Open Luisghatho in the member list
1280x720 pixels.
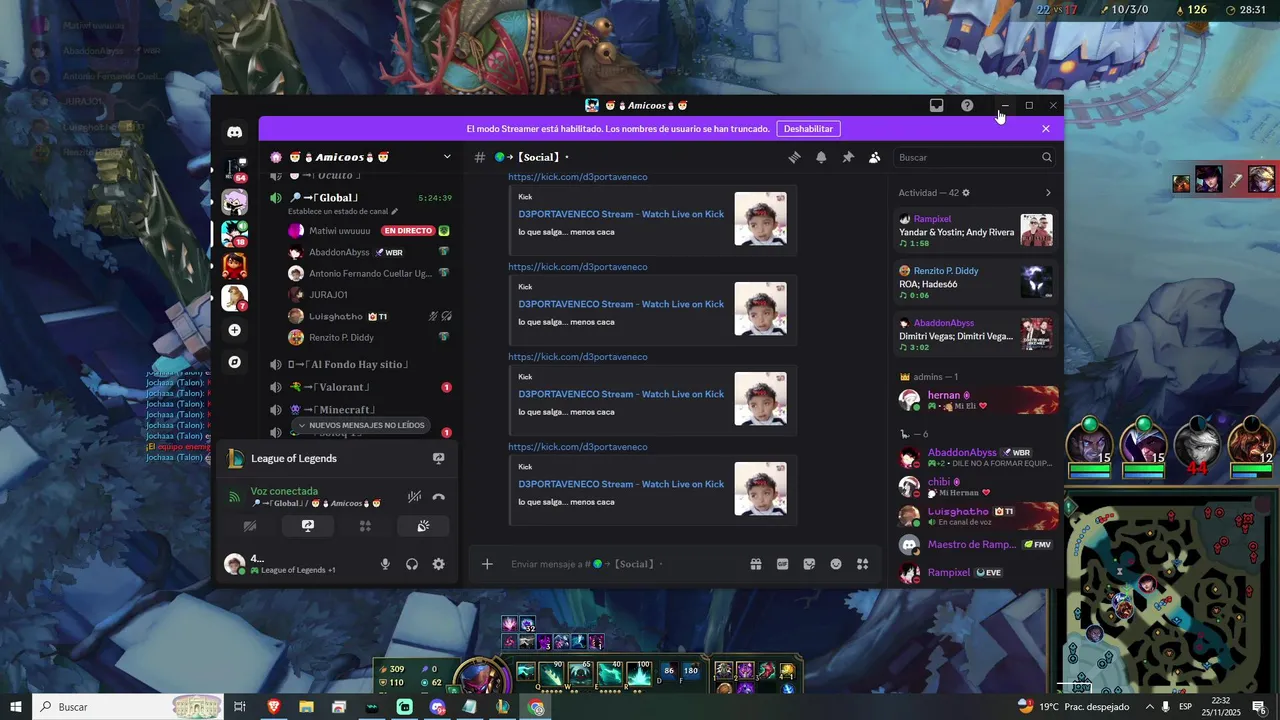[976, 516]
